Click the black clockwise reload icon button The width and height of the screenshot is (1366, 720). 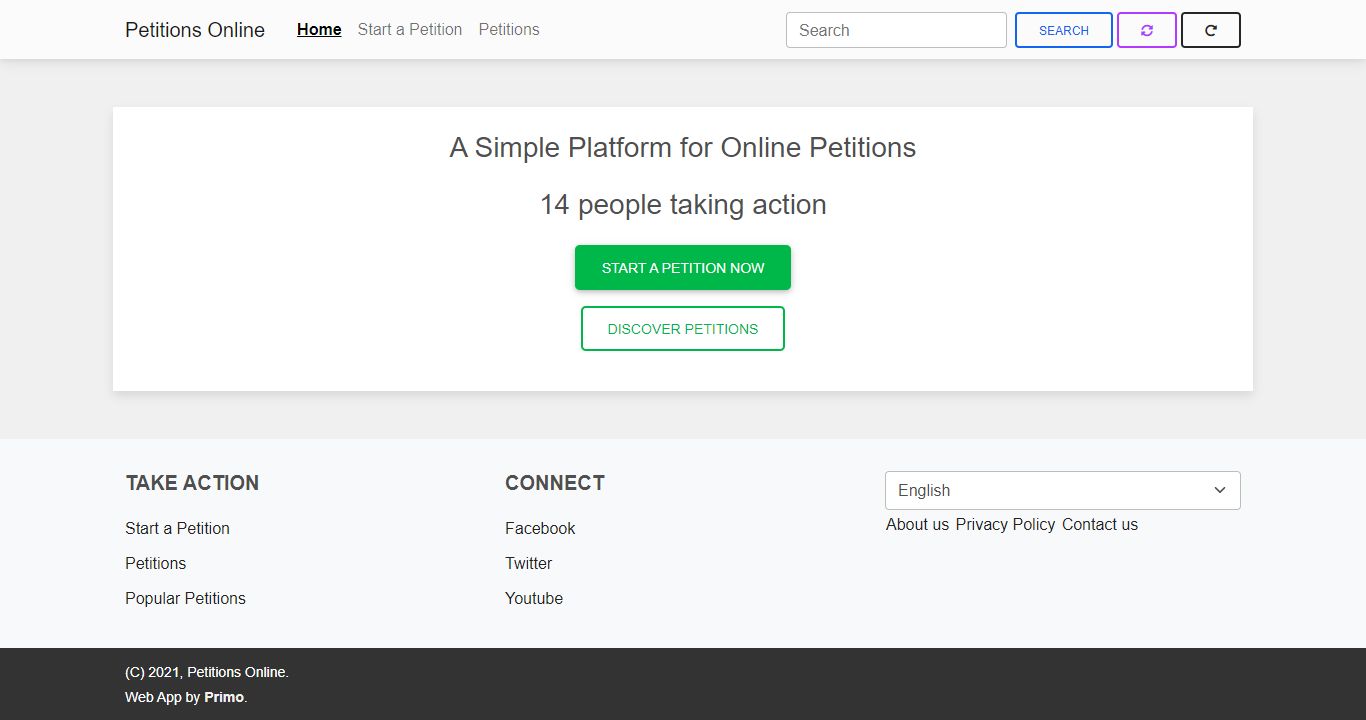1210,30
